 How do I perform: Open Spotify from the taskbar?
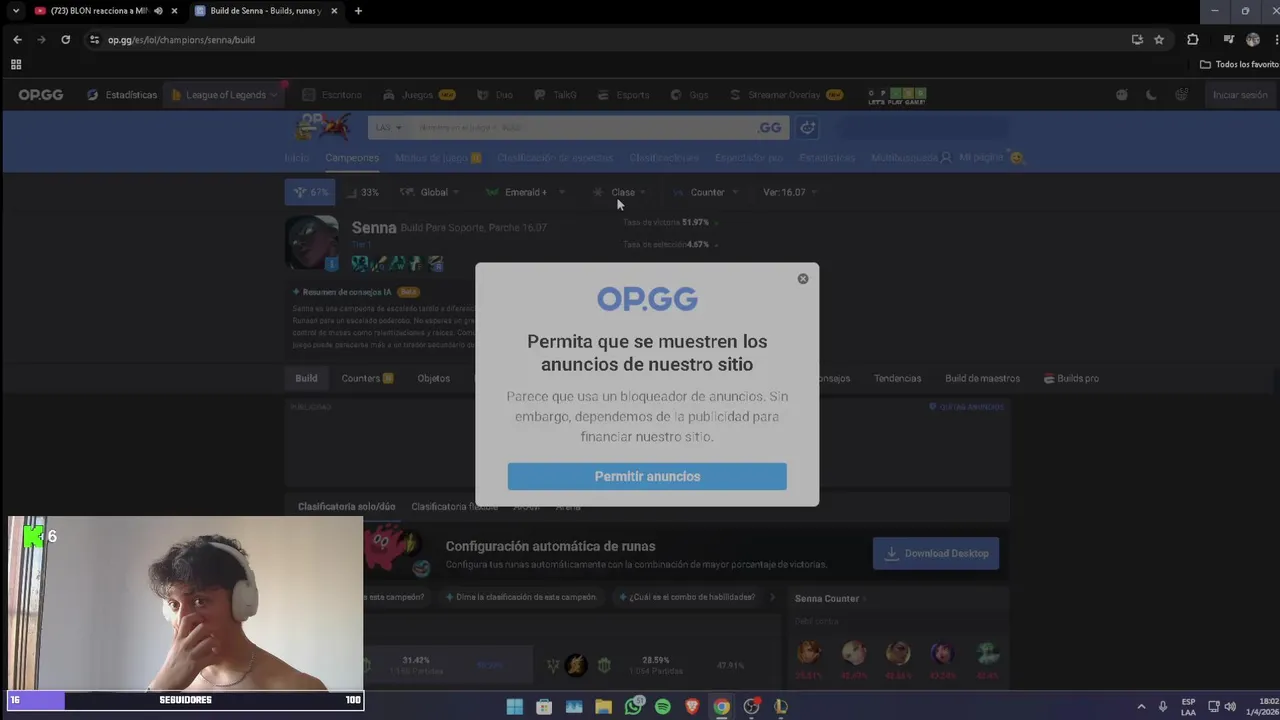(662, 707)
